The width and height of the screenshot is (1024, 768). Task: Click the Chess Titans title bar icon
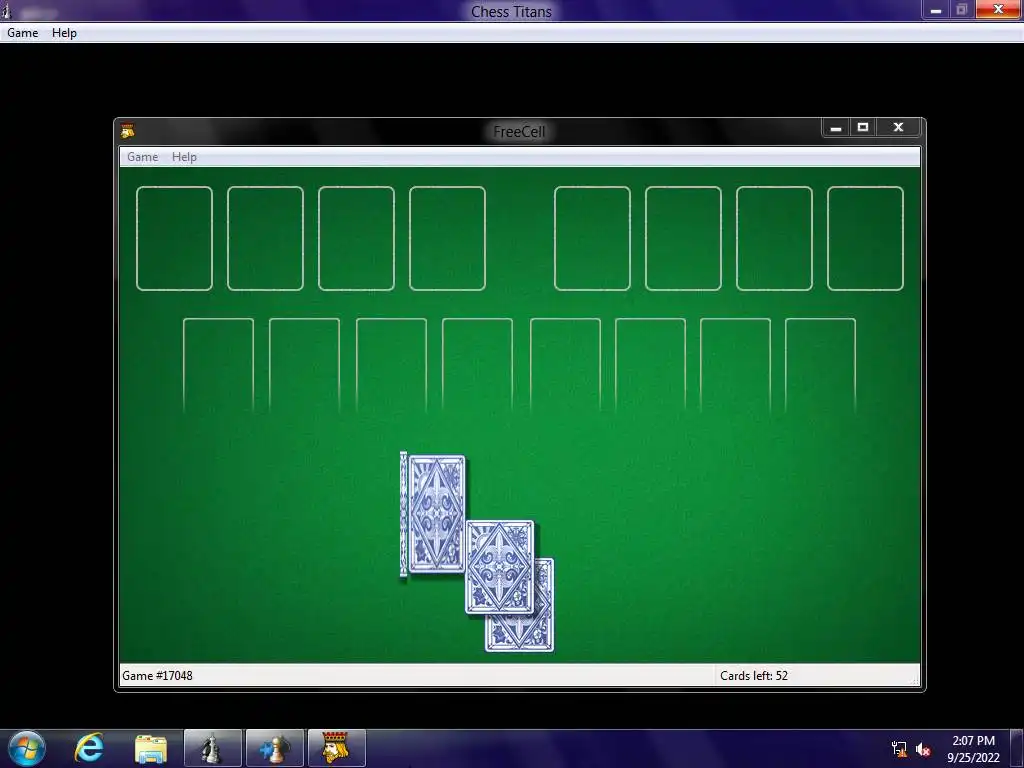coord(7,10)
